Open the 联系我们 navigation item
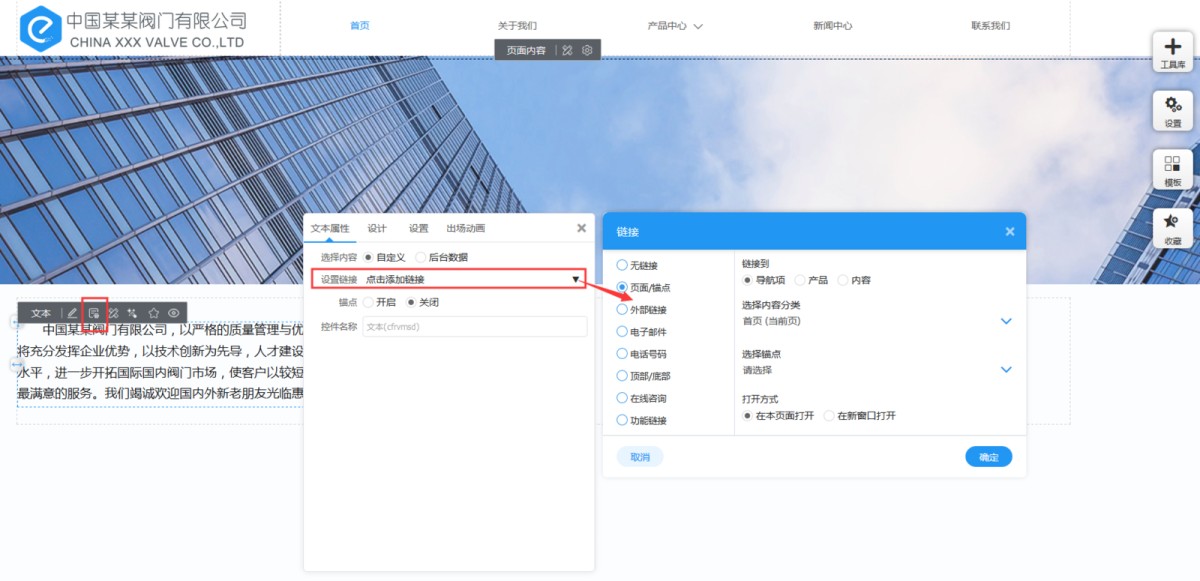1200x581 pixels. pos(990,26)
